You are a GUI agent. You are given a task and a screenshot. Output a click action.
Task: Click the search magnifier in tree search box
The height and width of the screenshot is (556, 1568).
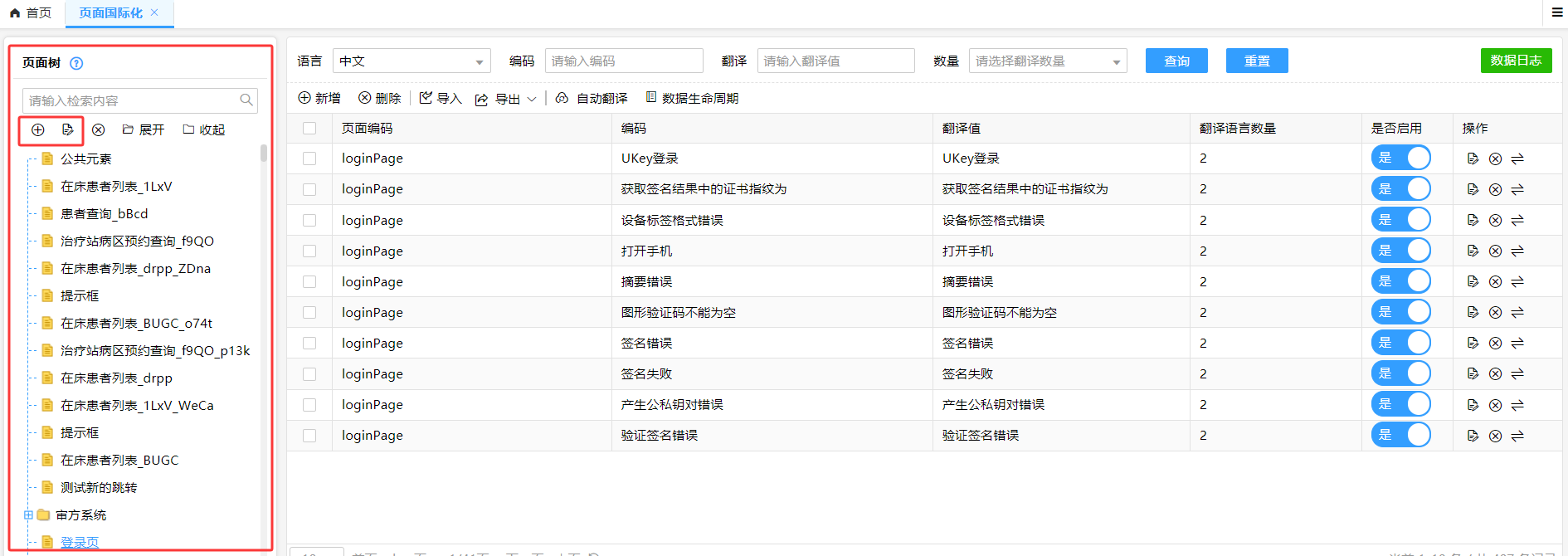click(246, 100)
